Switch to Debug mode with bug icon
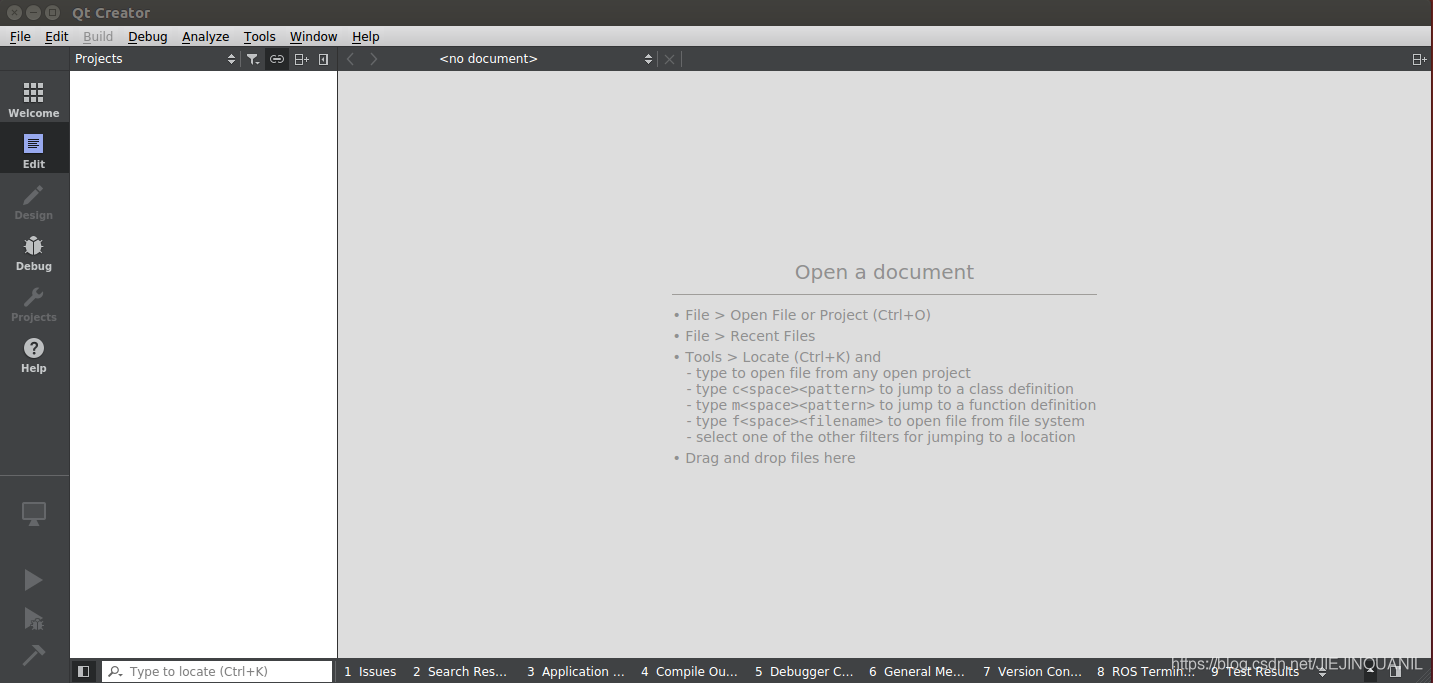Screen dimensions: 1433x683 (34, 251)
